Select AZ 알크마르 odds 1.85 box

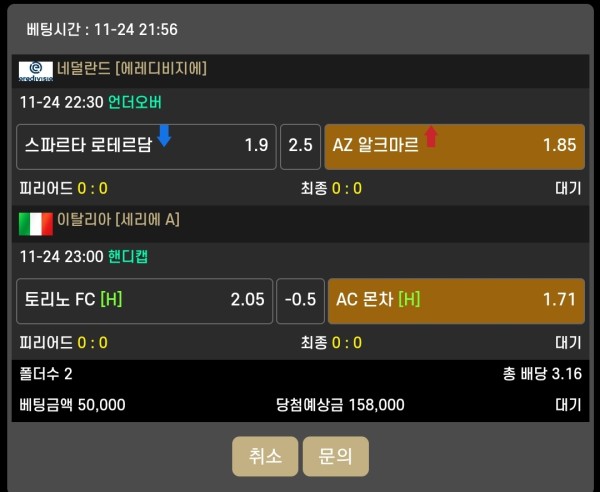[454, 146]
